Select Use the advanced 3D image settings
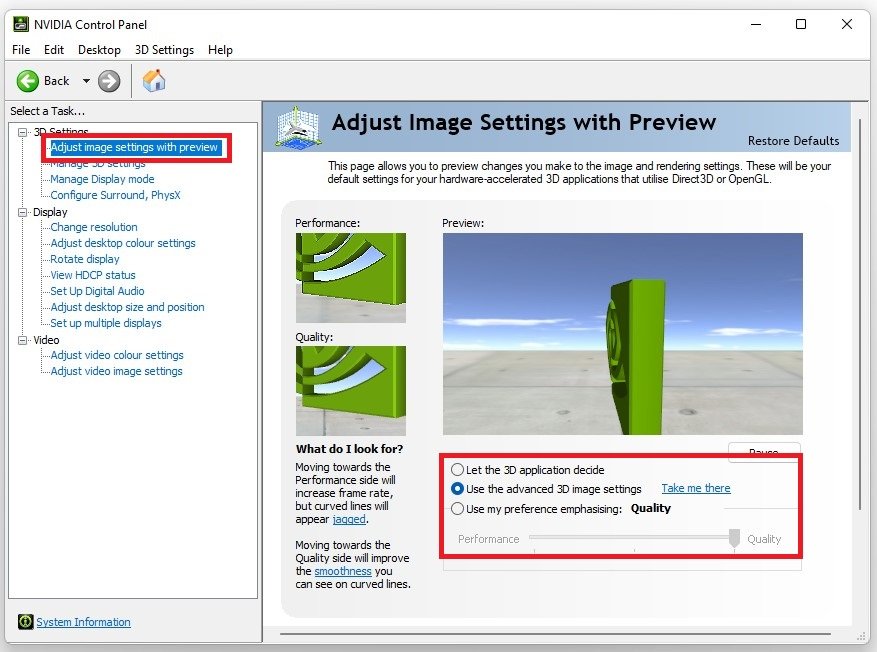 click(x=458, y=489)
